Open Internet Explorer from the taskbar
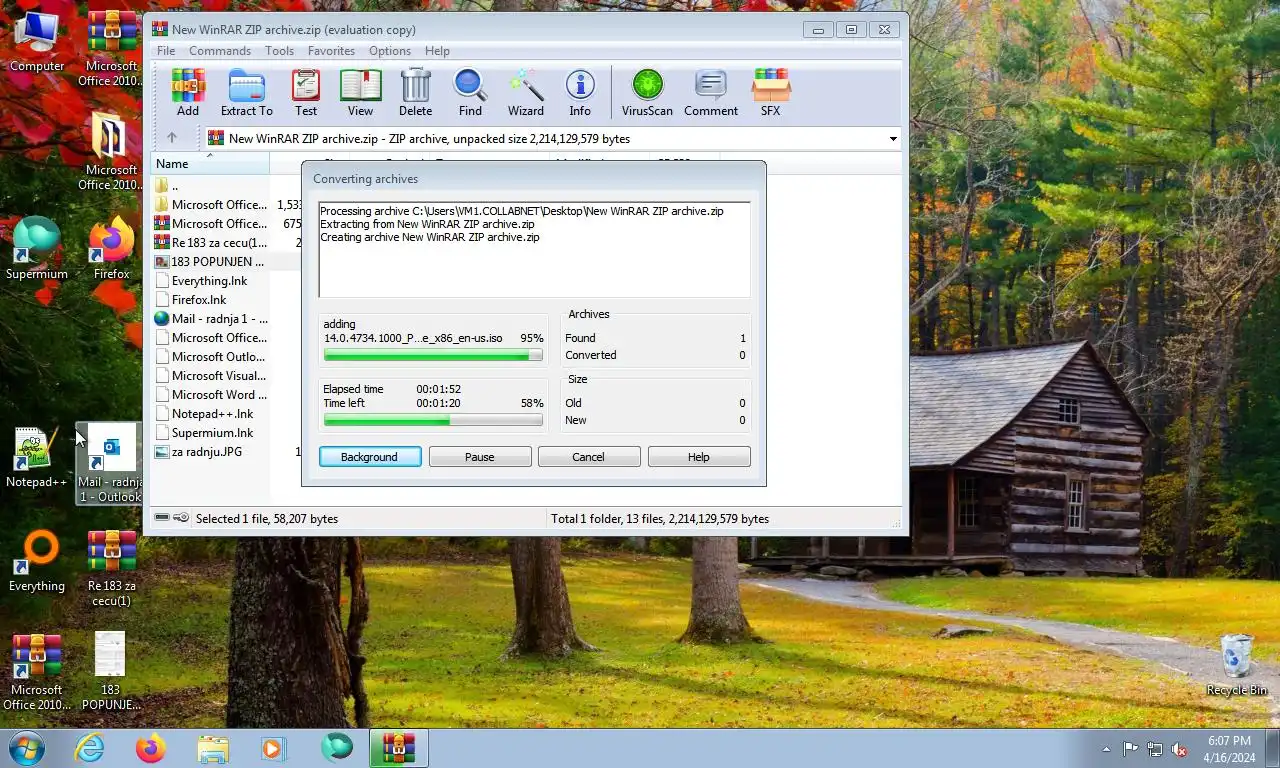1280x768 pixels. [x=90, y=748]
